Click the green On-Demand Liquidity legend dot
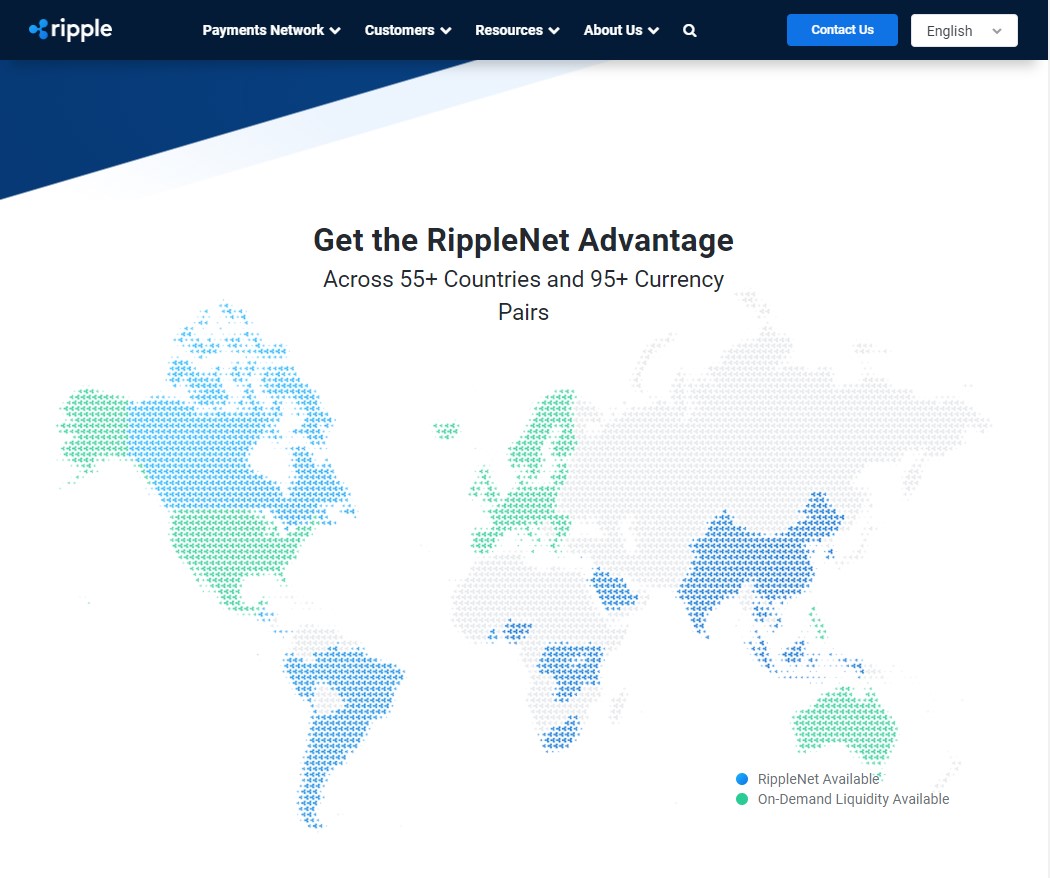The height and width of the screenshot is (878, 1050). (742, 799)
